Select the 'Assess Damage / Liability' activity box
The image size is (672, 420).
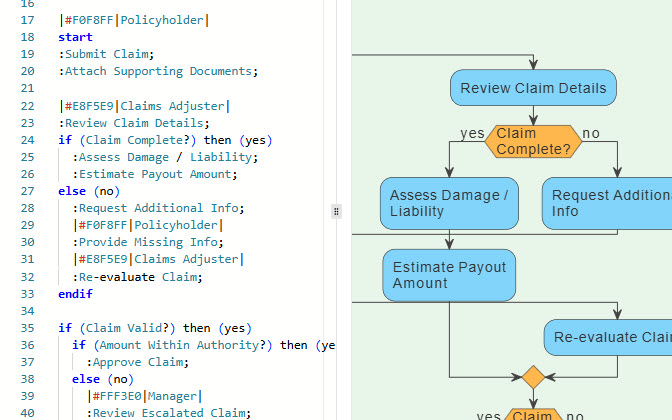[x=449, y=203]
